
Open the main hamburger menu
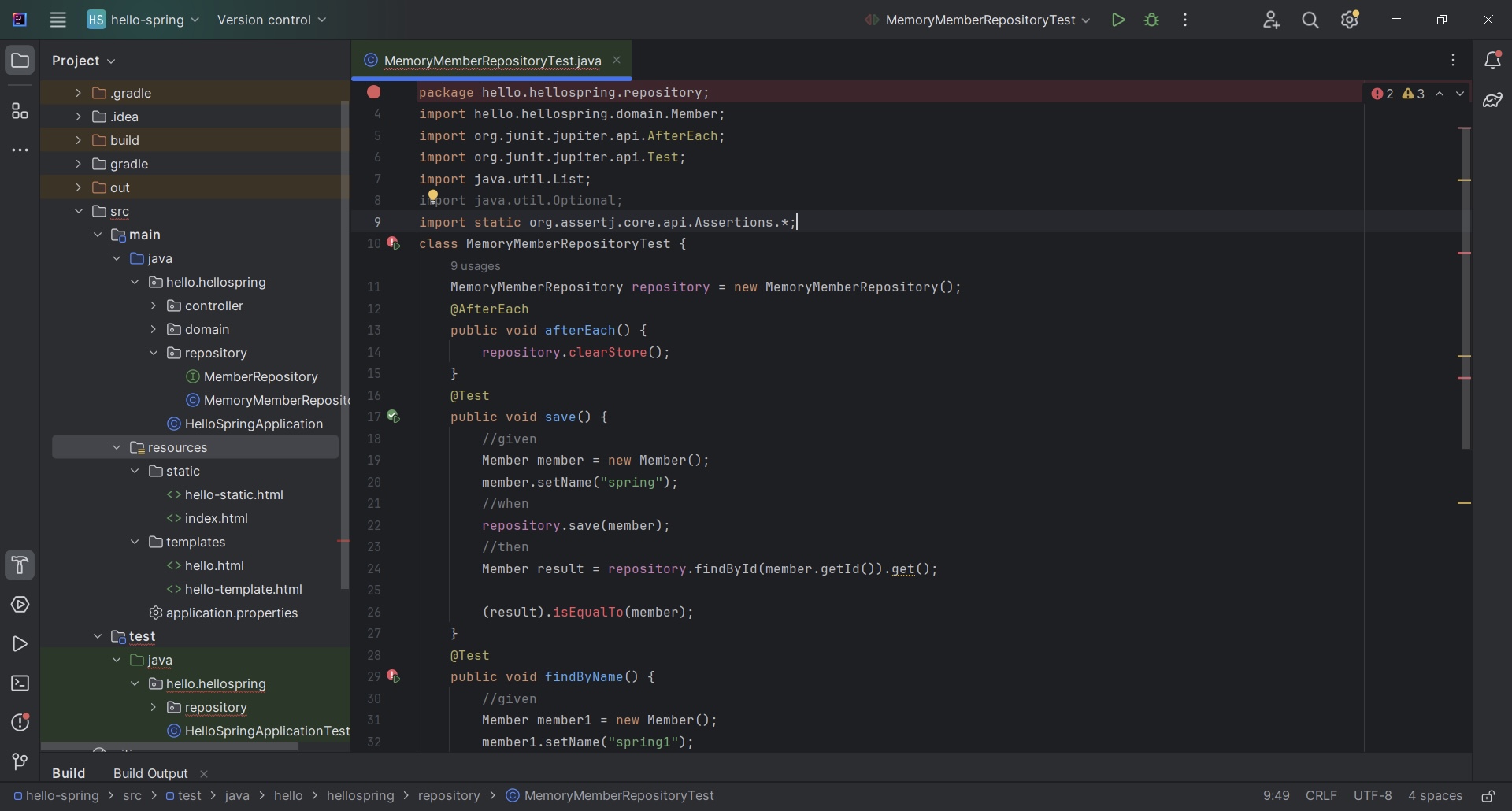coord(57,20)
